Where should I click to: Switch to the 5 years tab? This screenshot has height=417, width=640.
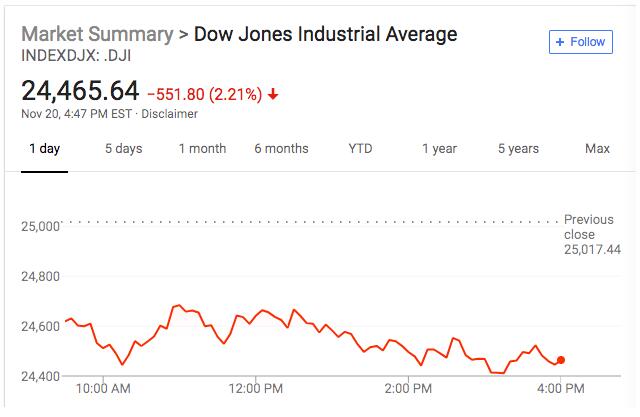point(518,149)
